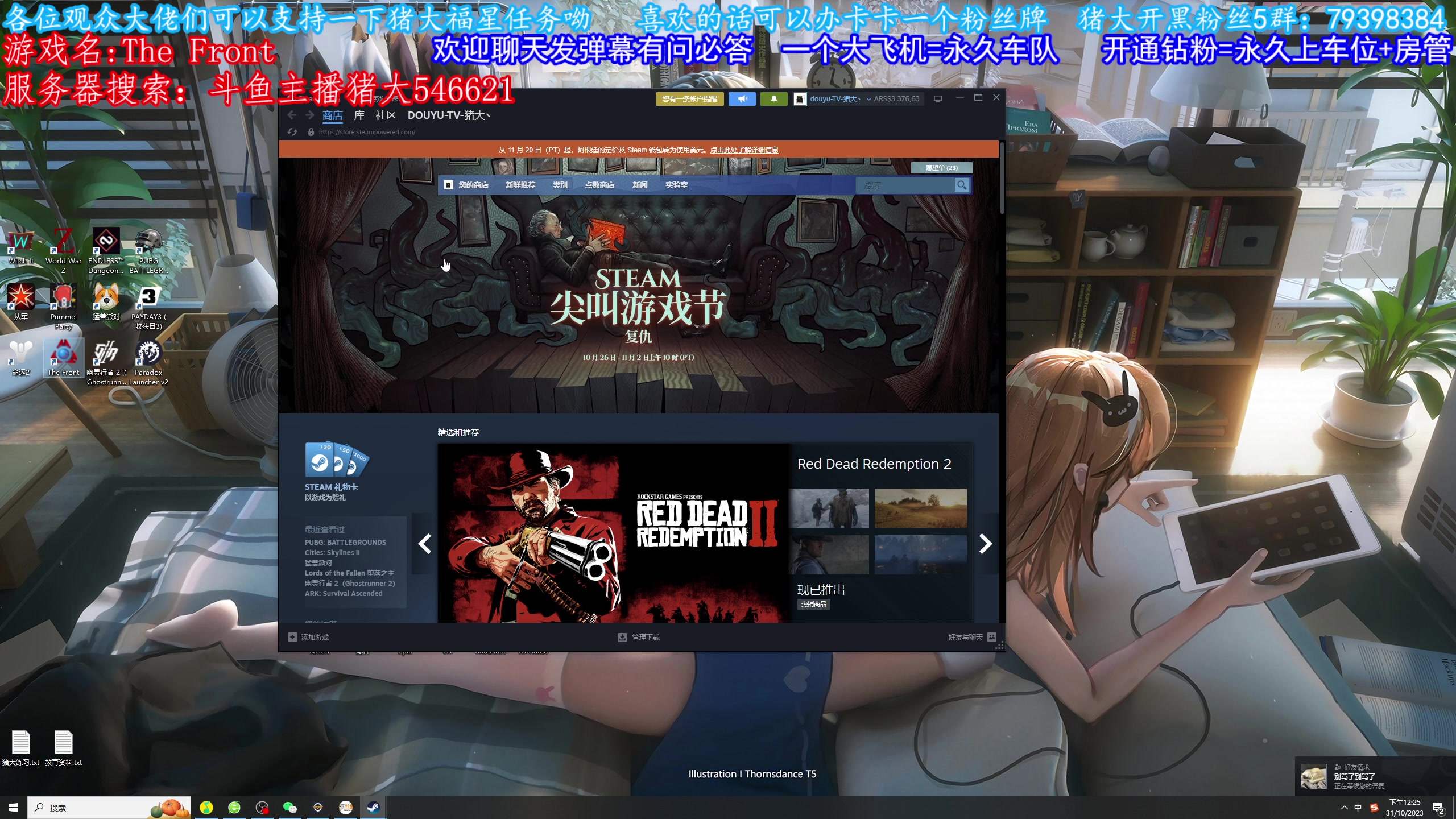Open the Paradox Launcher v2 shortcut
This screenshot has height=819, width=1456.
coord(148,362)
